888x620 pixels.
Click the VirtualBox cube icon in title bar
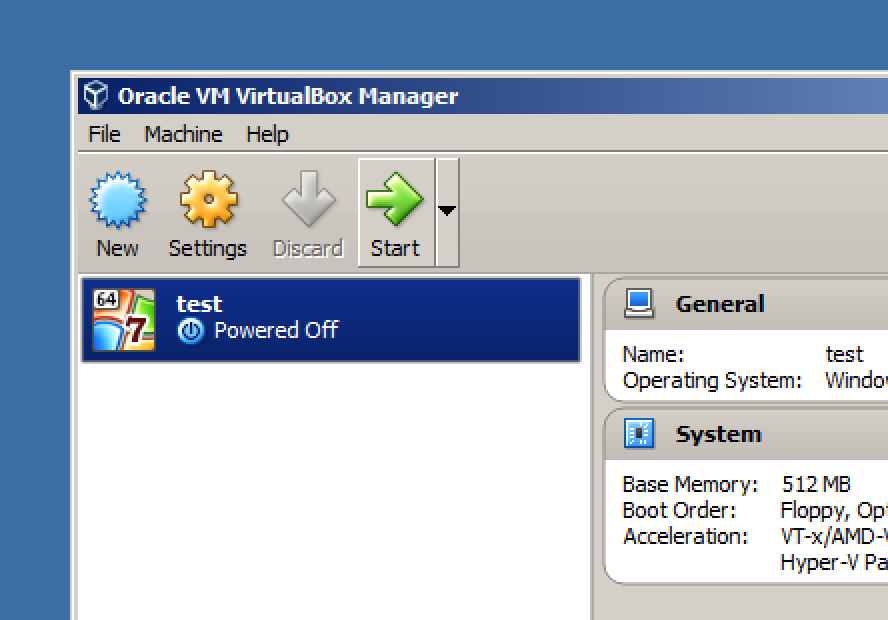click(95, 96)
